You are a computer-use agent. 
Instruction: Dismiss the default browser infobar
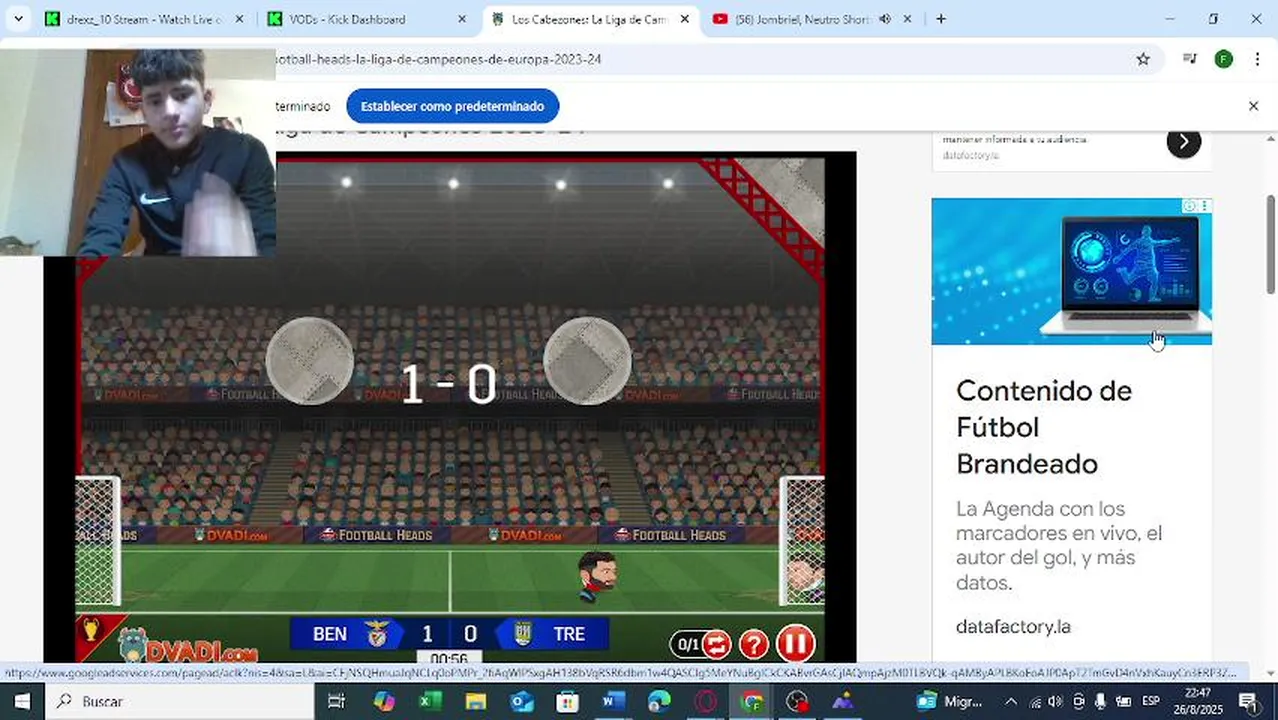tap(1253, 106)
